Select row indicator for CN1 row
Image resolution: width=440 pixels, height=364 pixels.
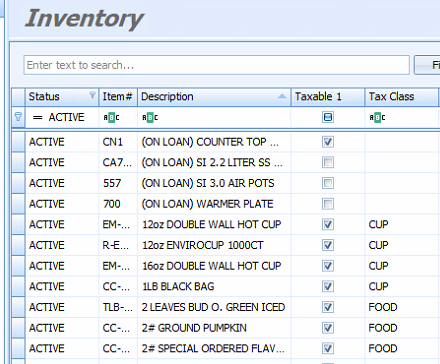pos(18,142)
